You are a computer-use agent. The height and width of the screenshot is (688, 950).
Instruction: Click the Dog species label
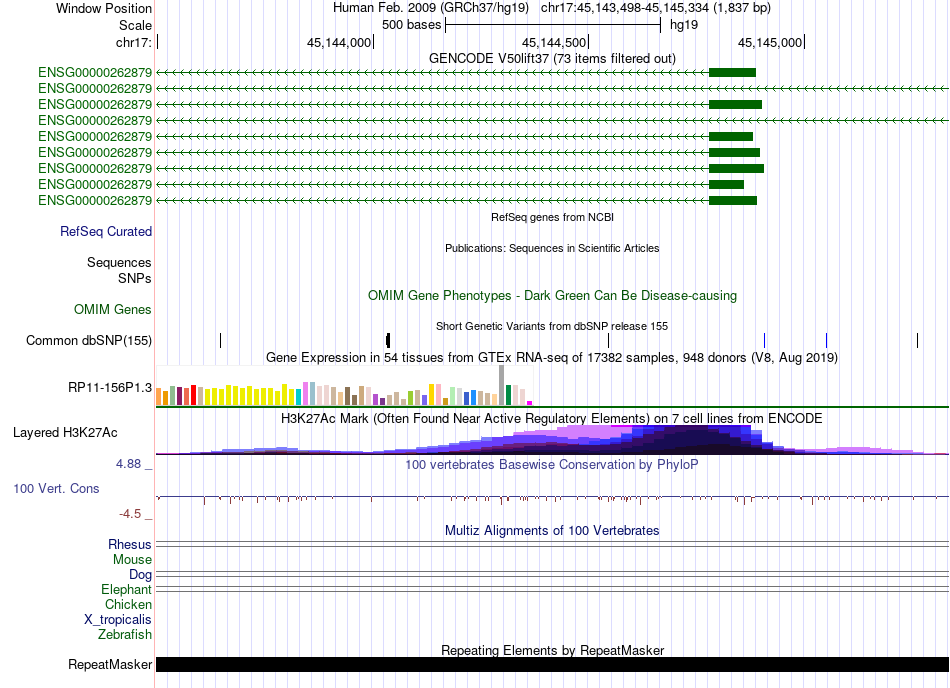[141, 574]
